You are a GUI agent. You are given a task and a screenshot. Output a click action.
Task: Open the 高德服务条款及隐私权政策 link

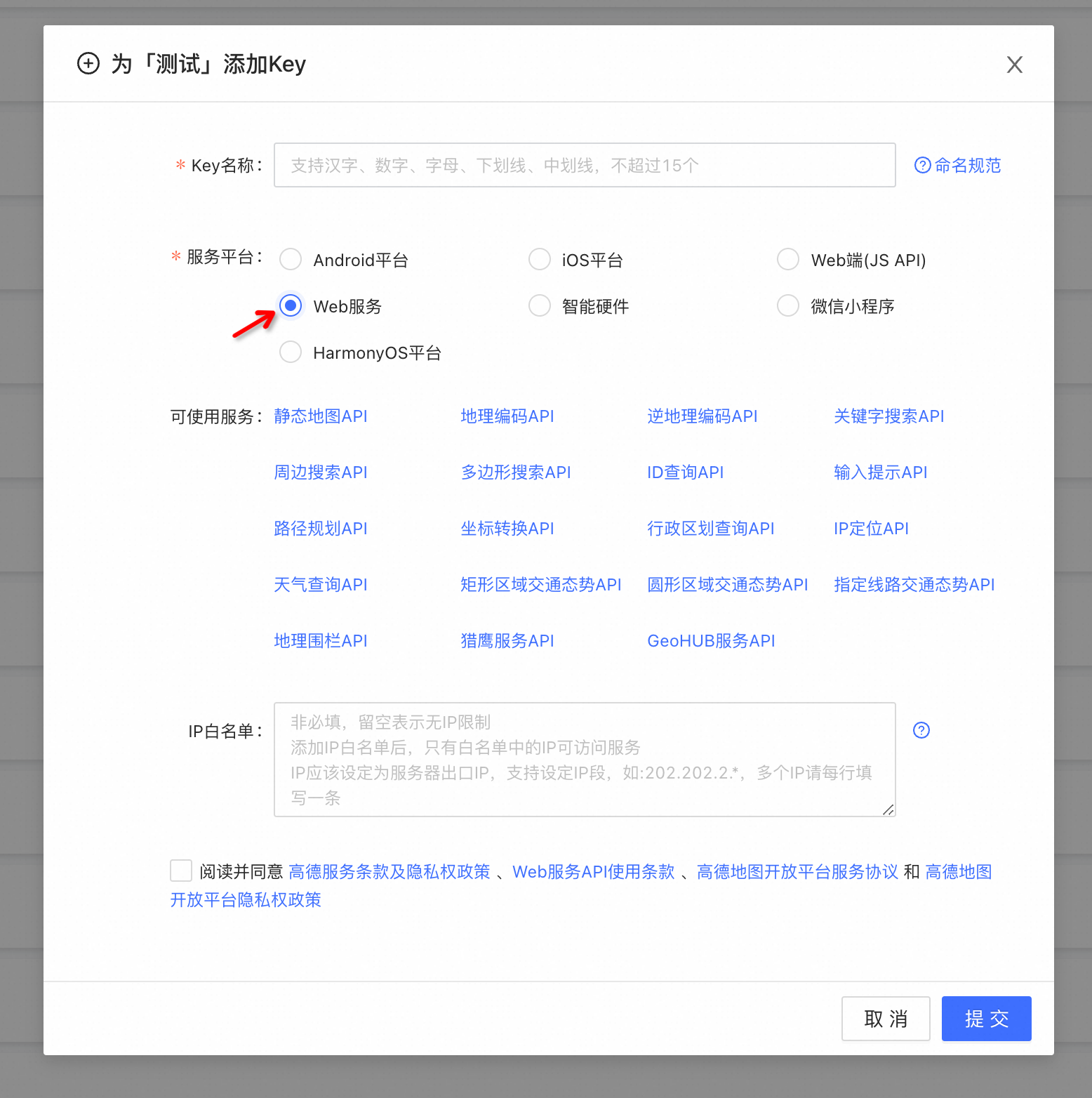pos(390,871)
